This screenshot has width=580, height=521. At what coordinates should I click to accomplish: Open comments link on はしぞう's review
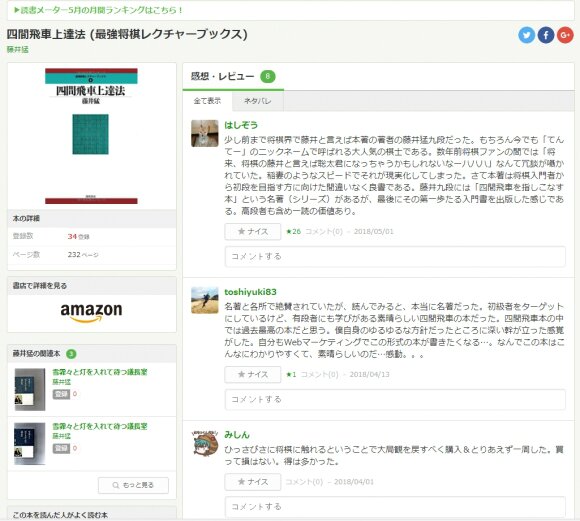324,232
